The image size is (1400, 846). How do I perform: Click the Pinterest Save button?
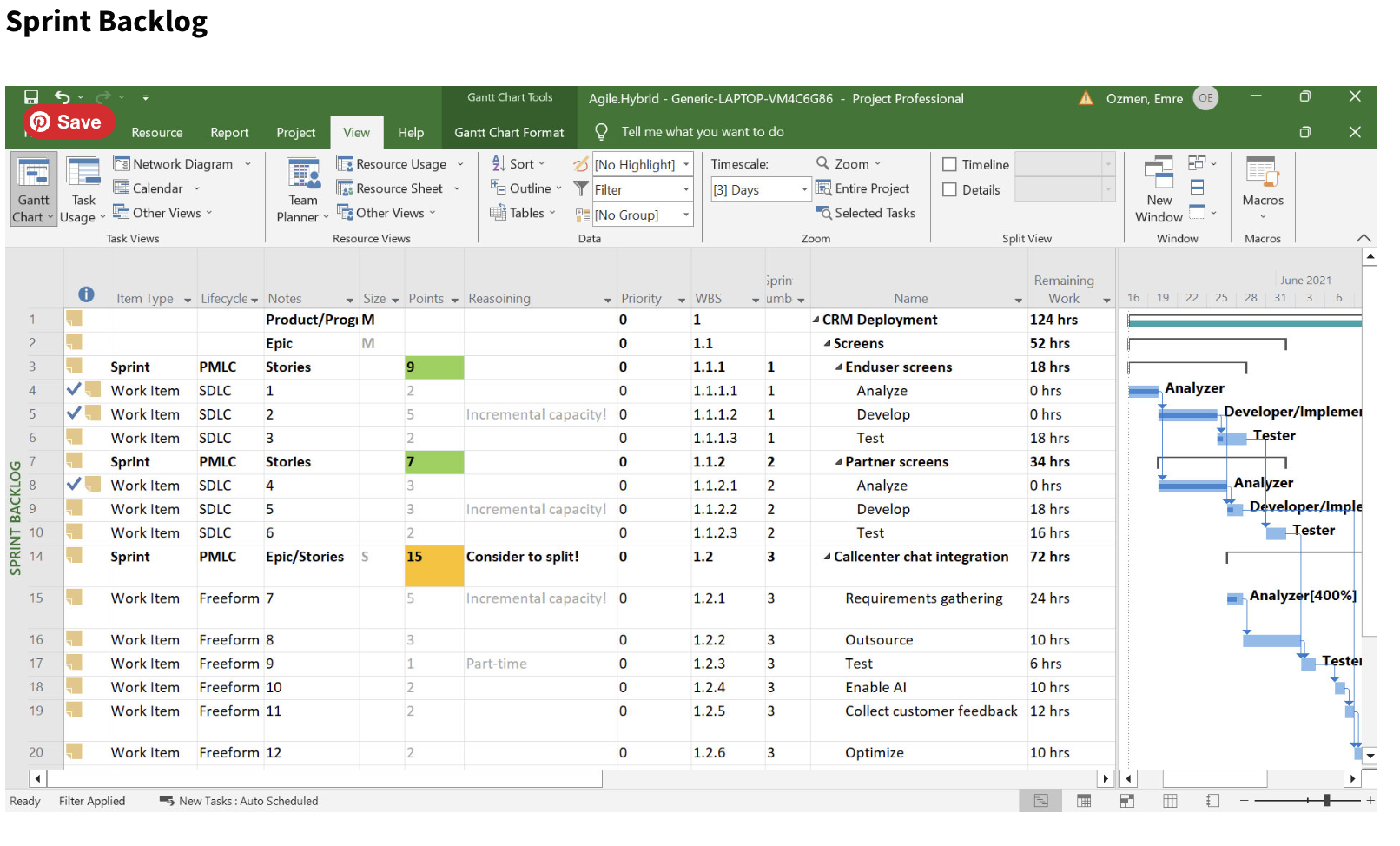point(68,122)
